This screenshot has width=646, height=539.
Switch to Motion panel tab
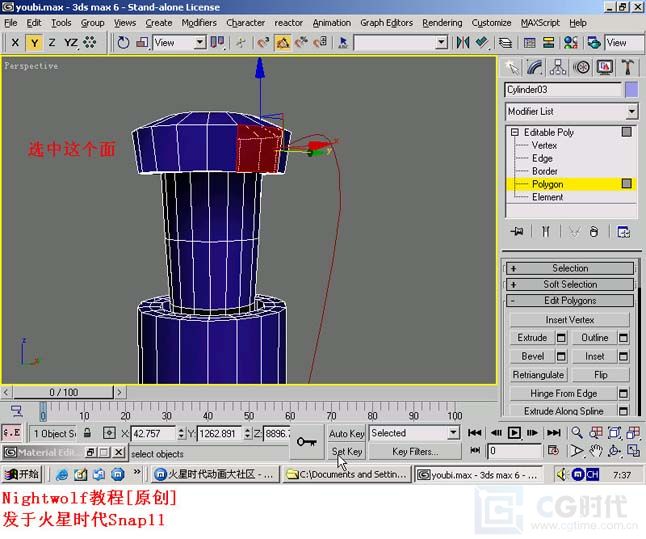tap(581, 67)
